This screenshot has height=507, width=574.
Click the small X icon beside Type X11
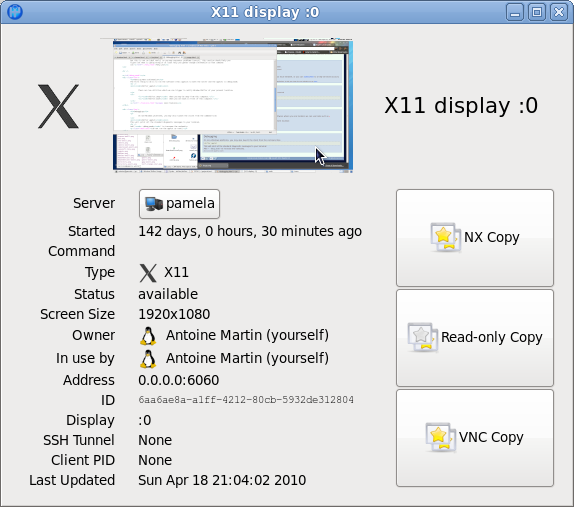tap(148, 273)
